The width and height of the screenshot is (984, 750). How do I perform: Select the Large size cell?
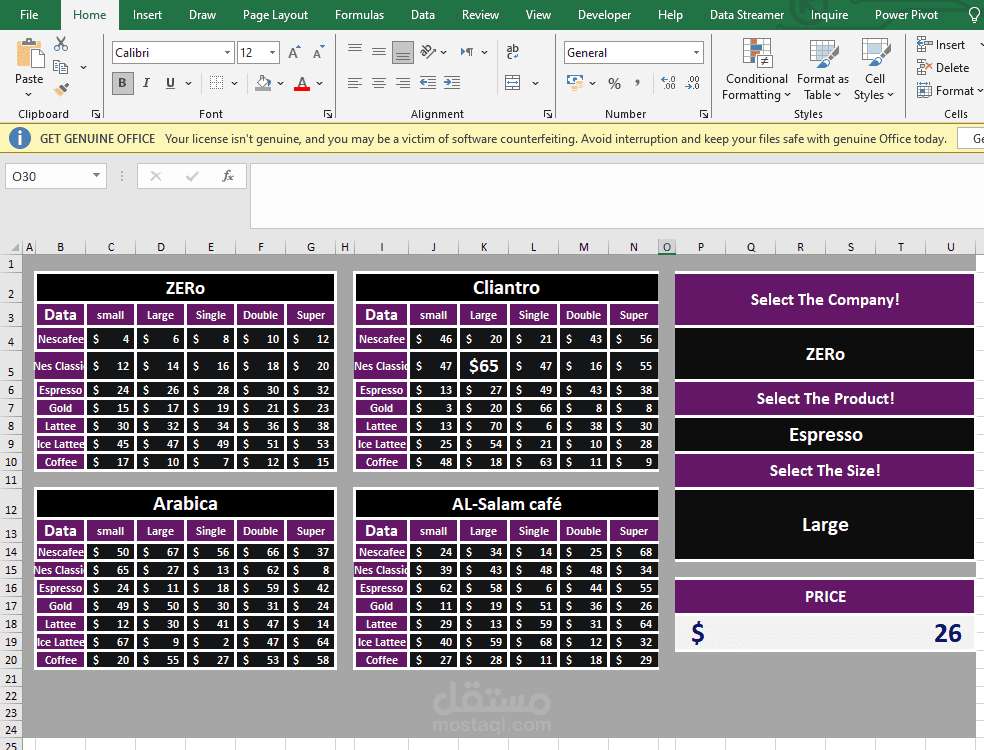click(x=824, y=525)
